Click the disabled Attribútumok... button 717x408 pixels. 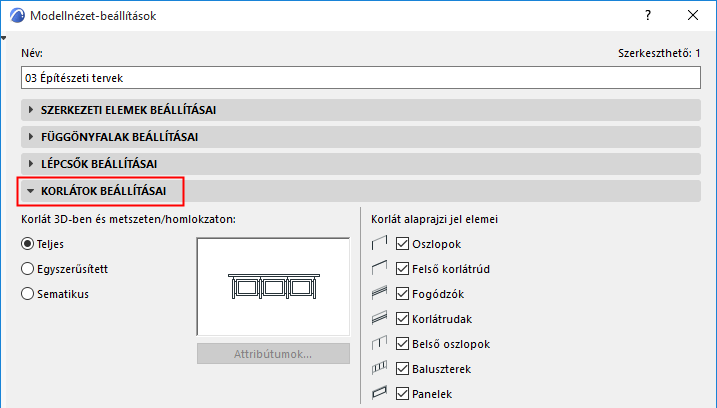[x=273, y=354]
